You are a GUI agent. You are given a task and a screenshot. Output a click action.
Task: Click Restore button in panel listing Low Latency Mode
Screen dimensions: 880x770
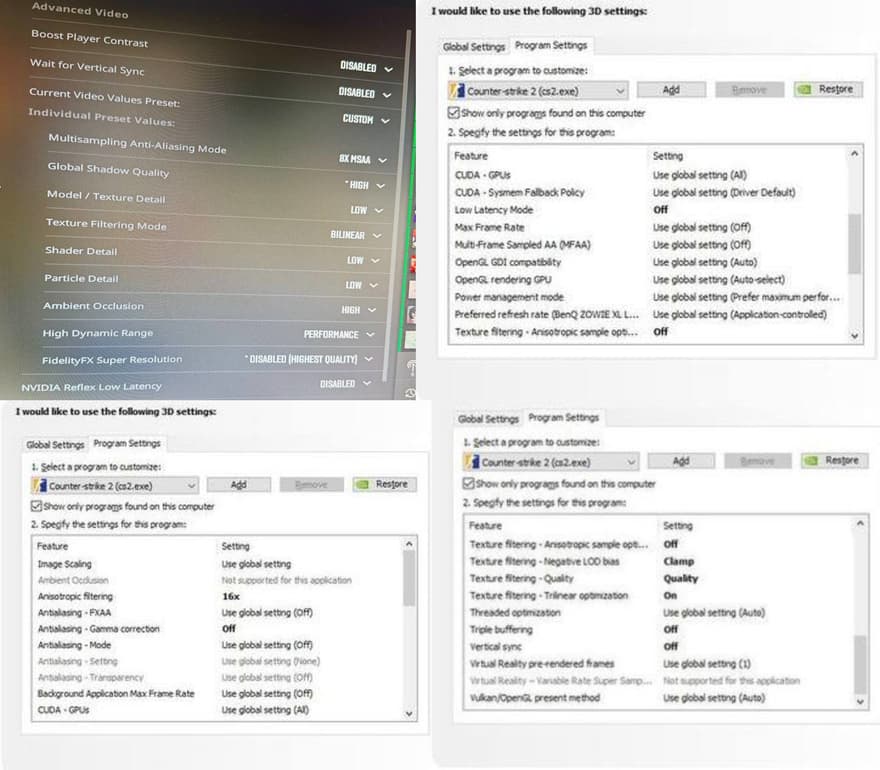click(x=828, y=89)
